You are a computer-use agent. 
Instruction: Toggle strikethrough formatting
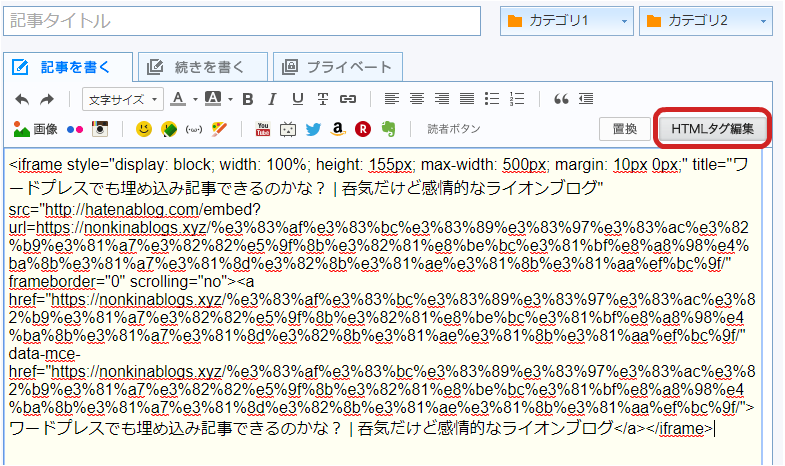[x=323, y=99]
